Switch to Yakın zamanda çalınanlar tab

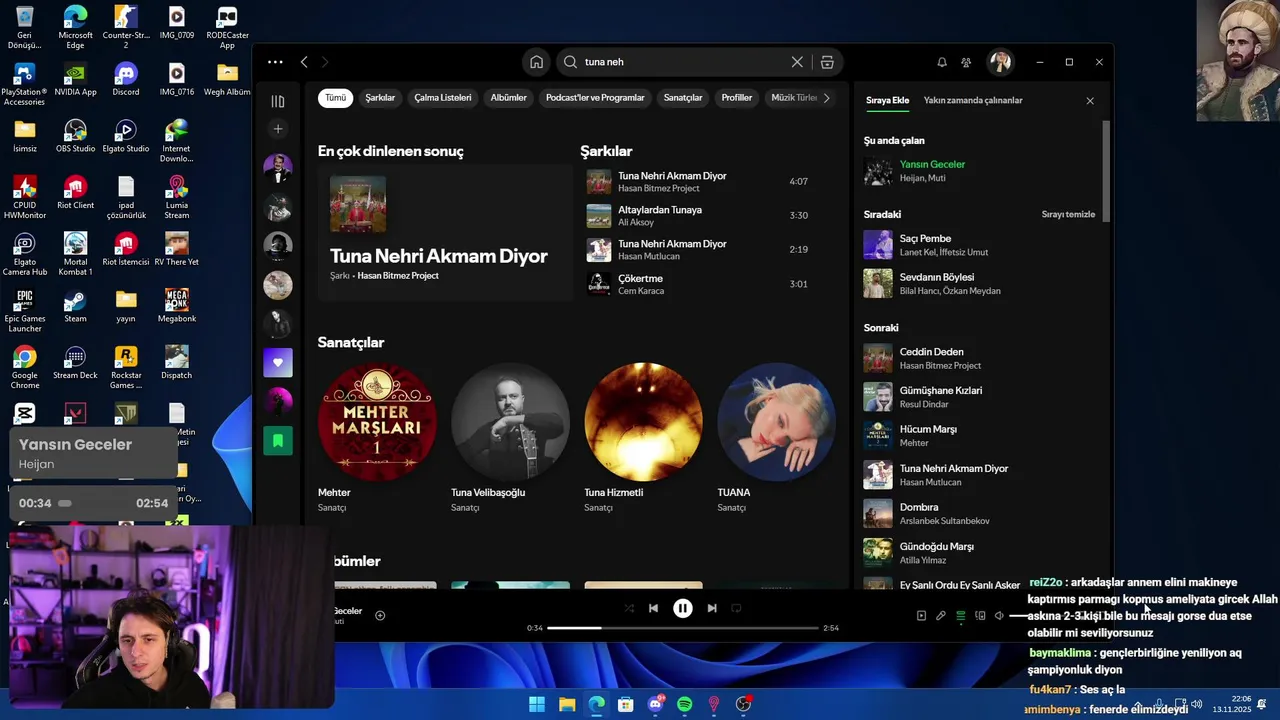(973, 100)
